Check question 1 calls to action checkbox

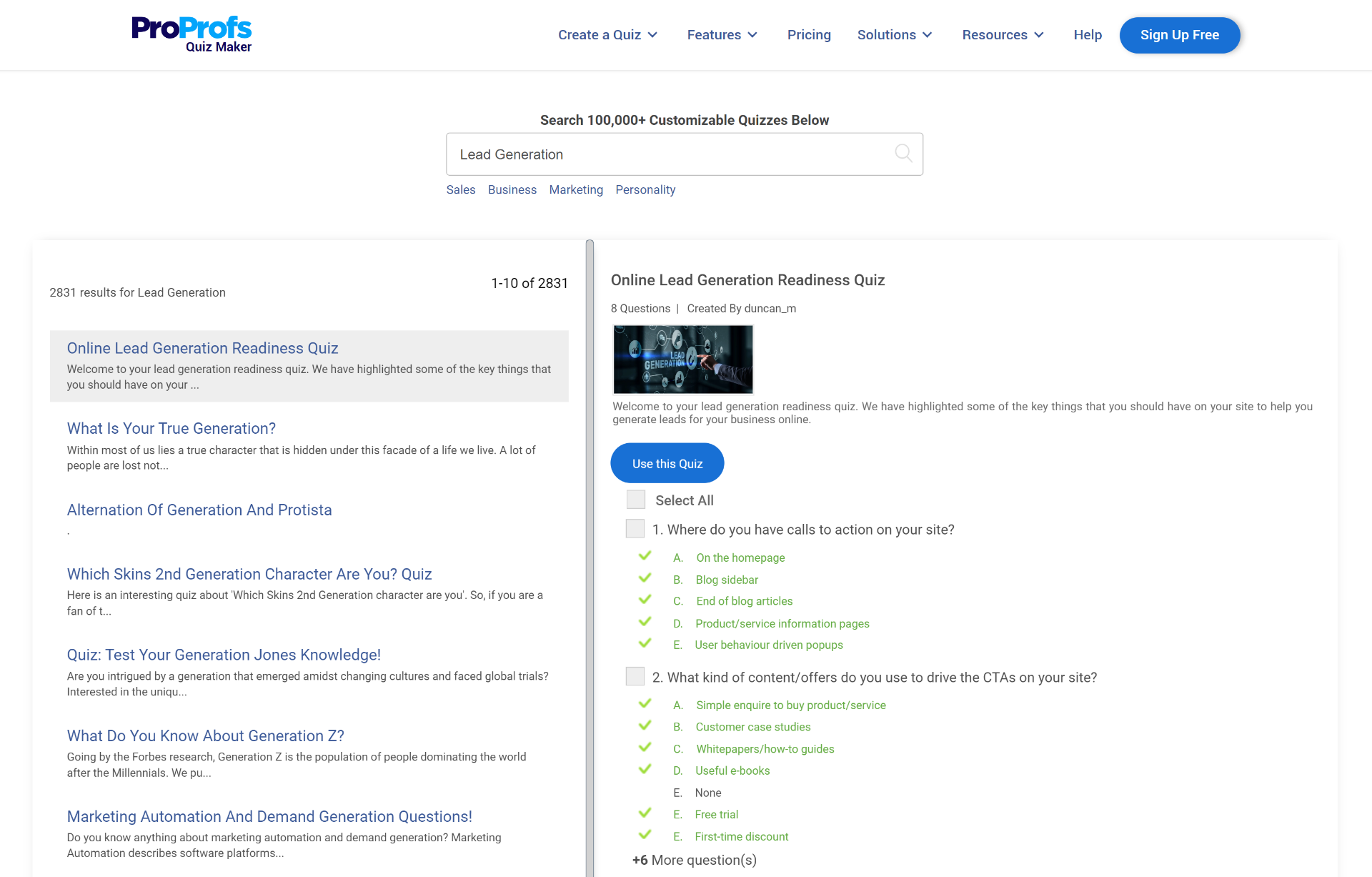click(635, 529)
